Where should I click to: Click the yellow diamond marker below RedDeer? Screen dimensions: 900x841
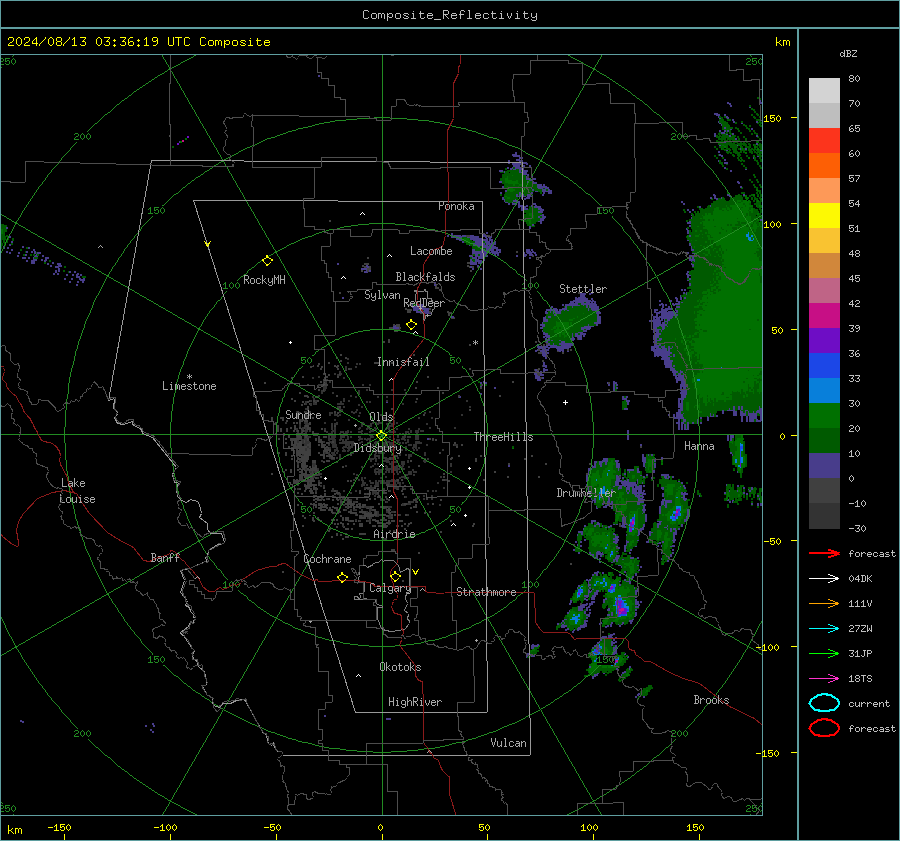[411, 325]
